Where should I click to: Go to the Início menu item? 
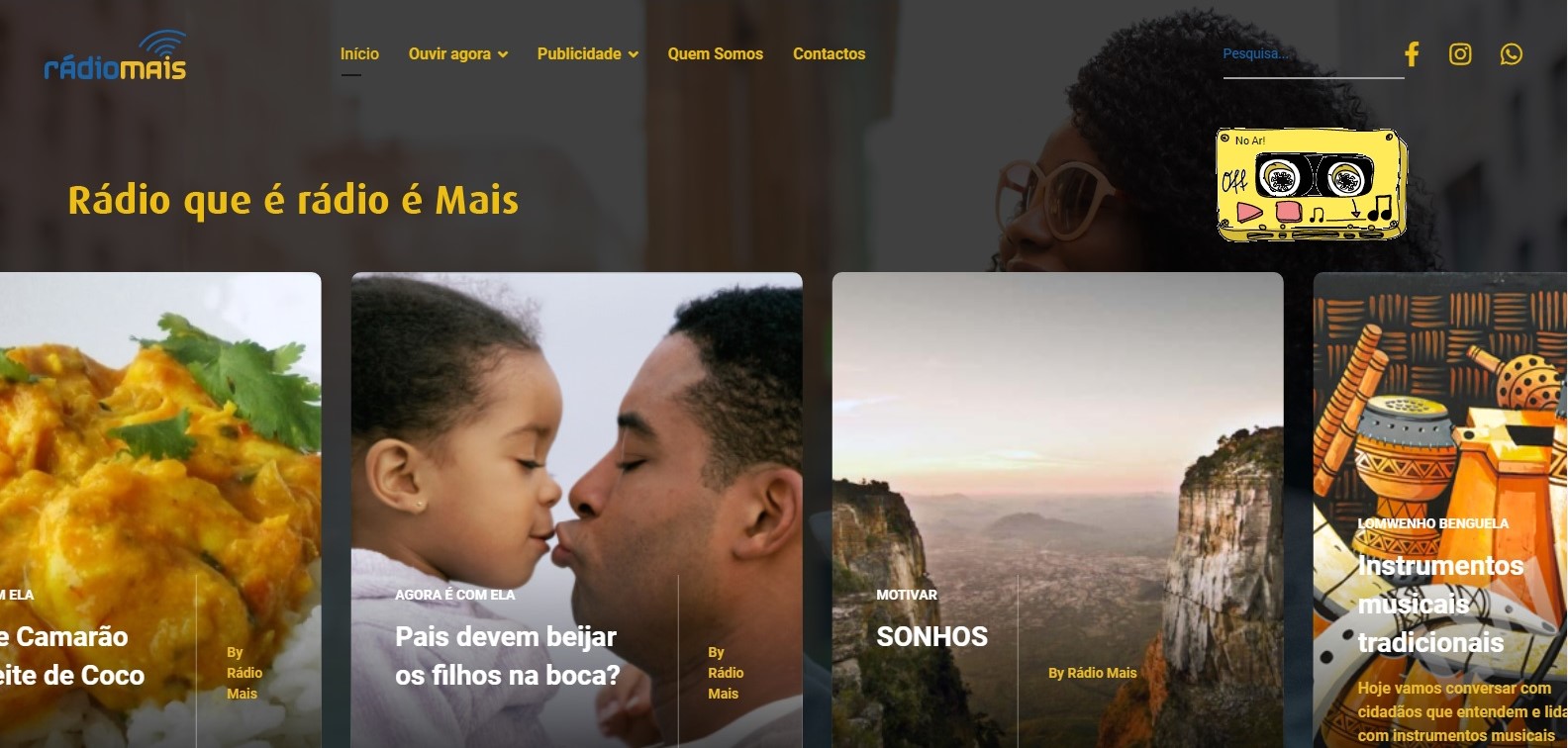pyautogui.click(x=359, y=53)
